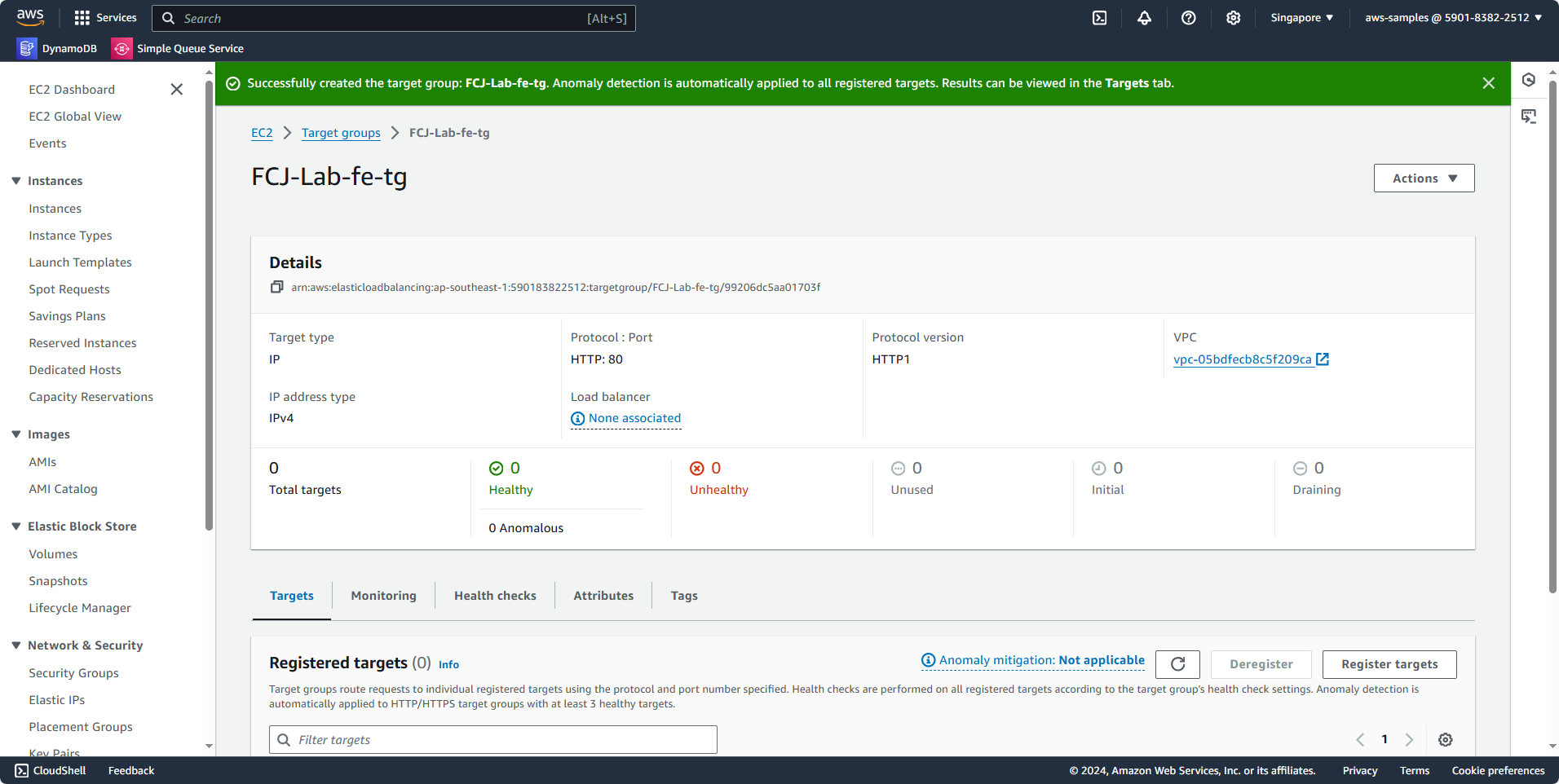
Task: Open Feedback in the footer
Action: pyautogui.click(x=131, y=771)
